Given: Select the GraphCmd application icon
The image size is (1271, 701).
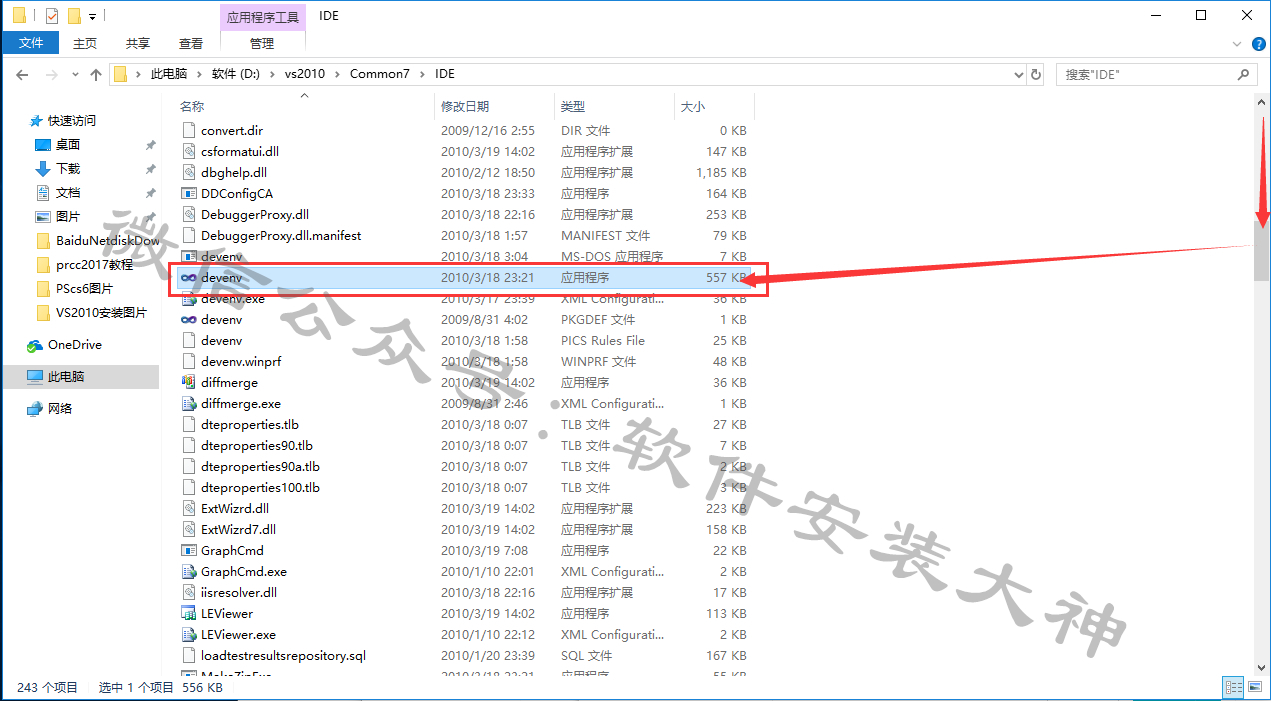Looking at the screenshot, I should click(x=188, y=550).
